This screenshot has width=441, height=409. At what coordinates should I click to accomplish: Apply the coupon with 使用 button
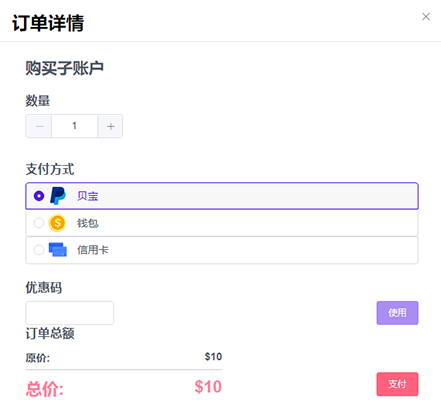(397, 313)
